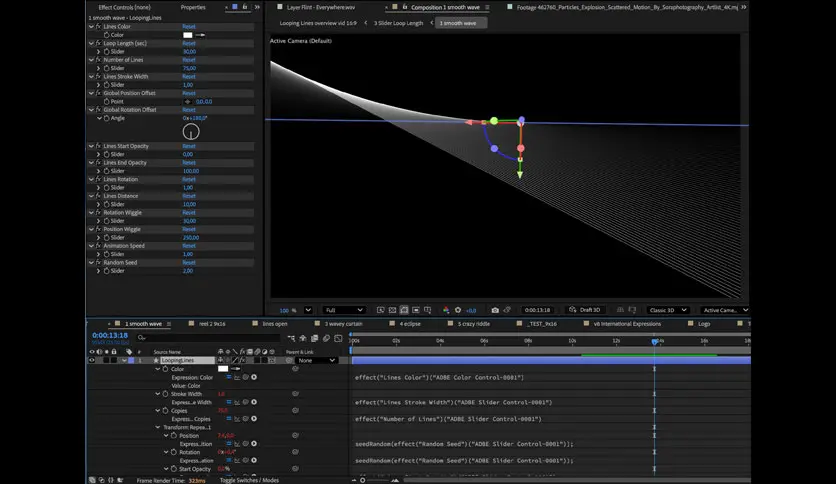The image size is (836, 484).
Task: Enable or disable the Rotation expression
Action: [x=229, y=460]
